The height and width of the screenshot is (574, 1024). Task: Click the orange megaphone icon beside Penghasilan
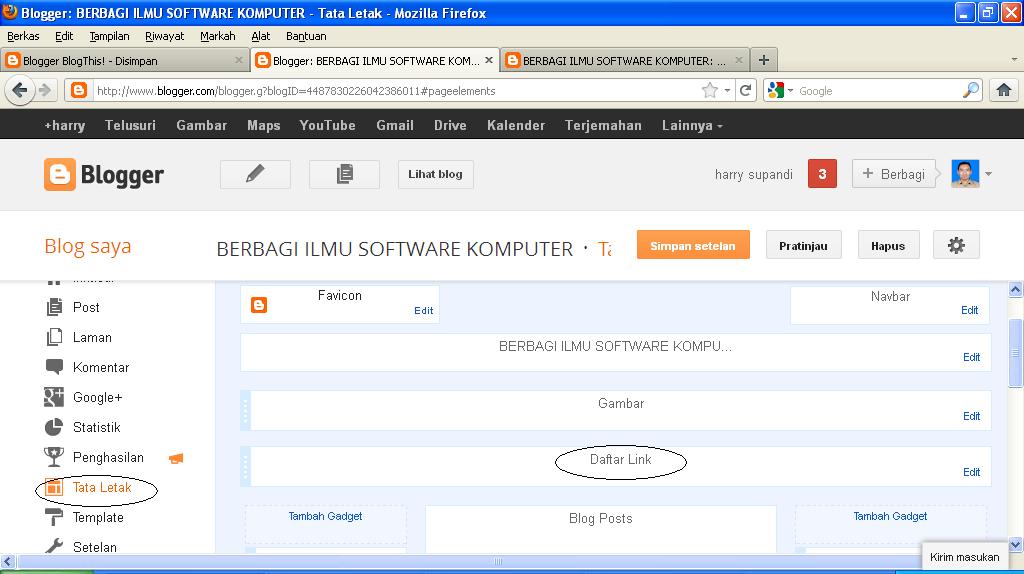click(176, 458)
